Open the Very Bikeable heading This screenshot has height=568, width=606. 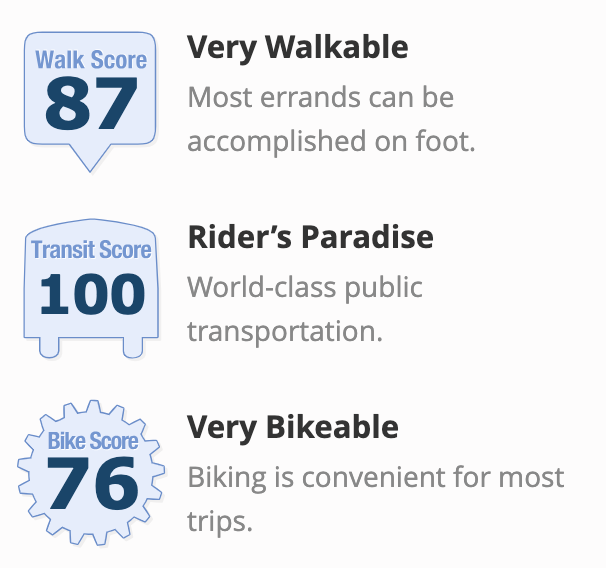[x=293, y=428]
